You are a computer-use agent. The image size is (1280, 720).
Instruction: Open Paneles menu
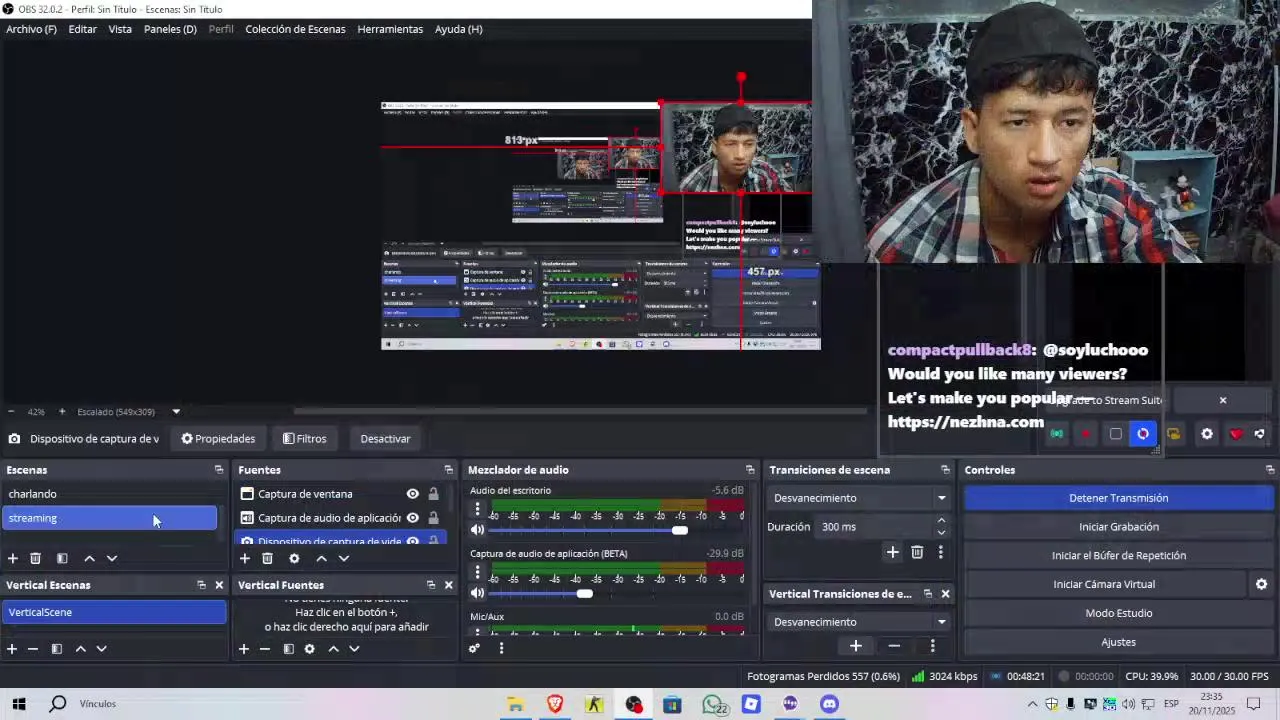170,29
